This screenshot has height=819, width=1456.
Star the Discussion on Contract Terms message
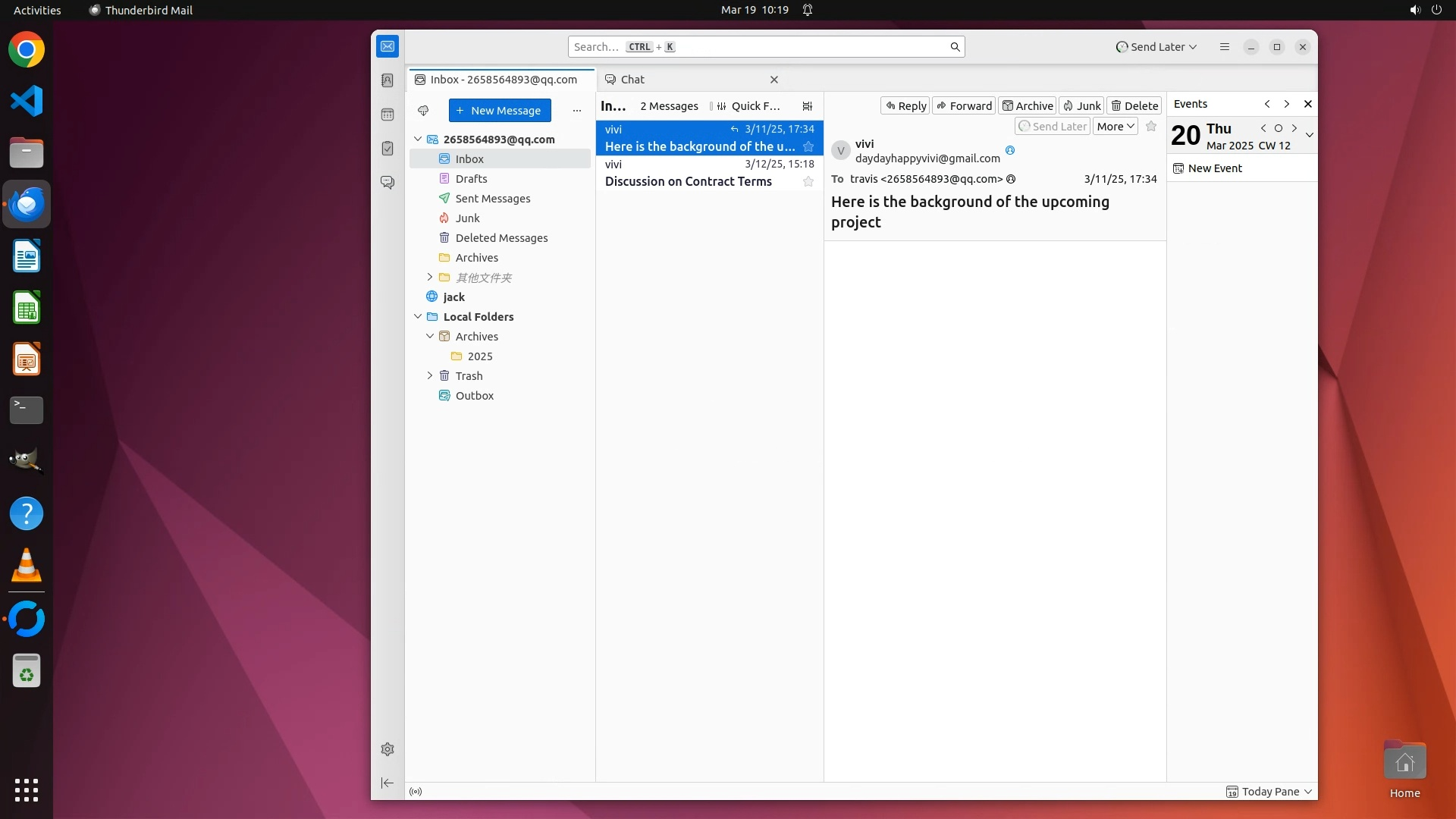808,181
